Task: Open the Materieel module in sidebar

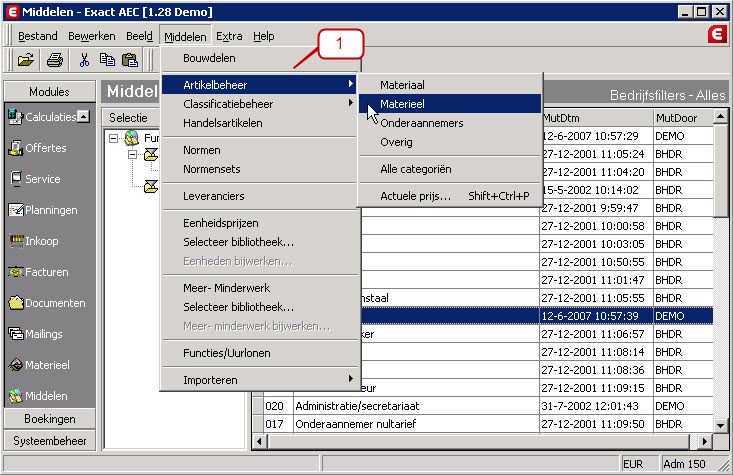Action: (39, 365)
